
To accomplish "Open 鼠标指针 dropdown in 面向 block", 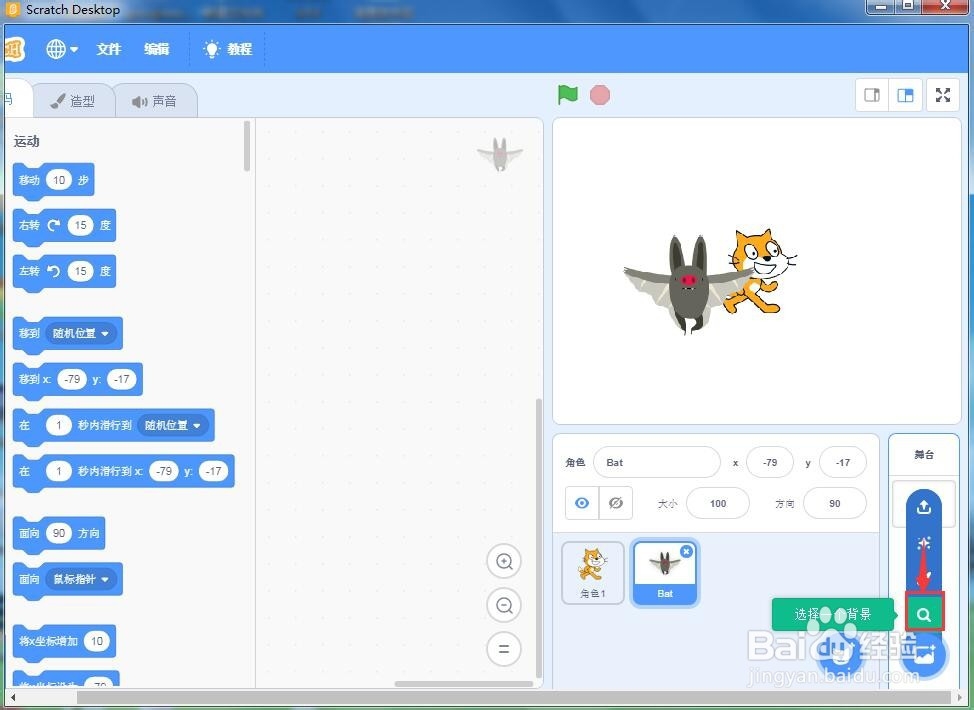I will tap(80, 580).
